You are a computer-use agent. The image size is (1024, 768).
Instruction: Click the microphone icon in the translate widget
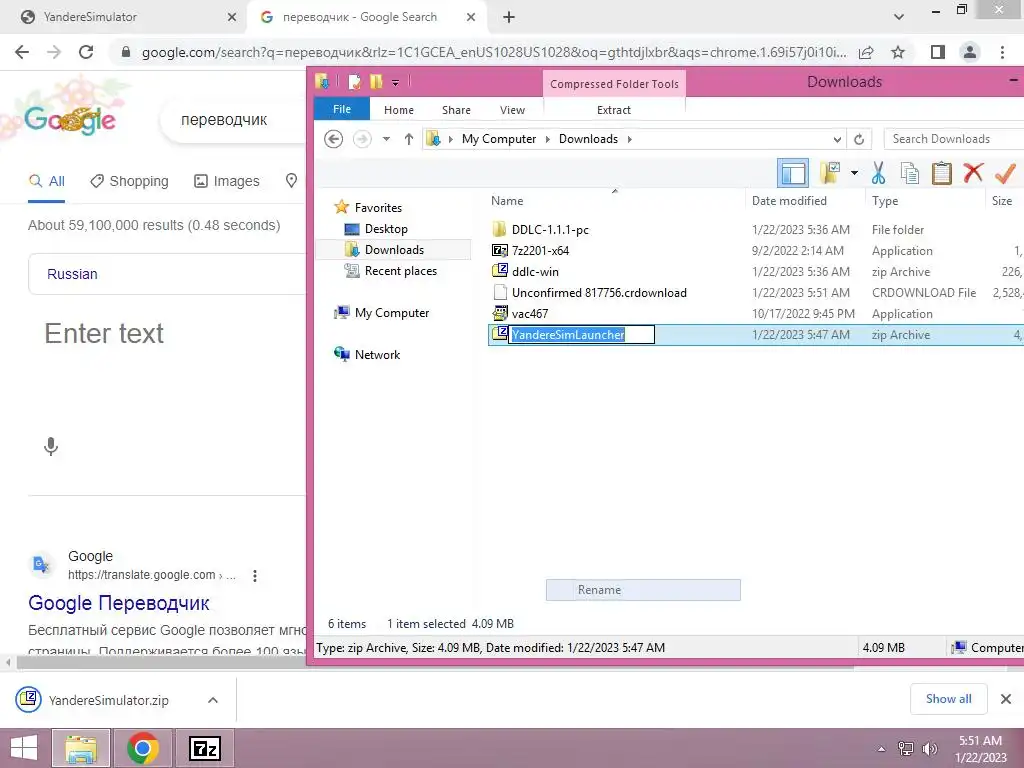(51, 447)
